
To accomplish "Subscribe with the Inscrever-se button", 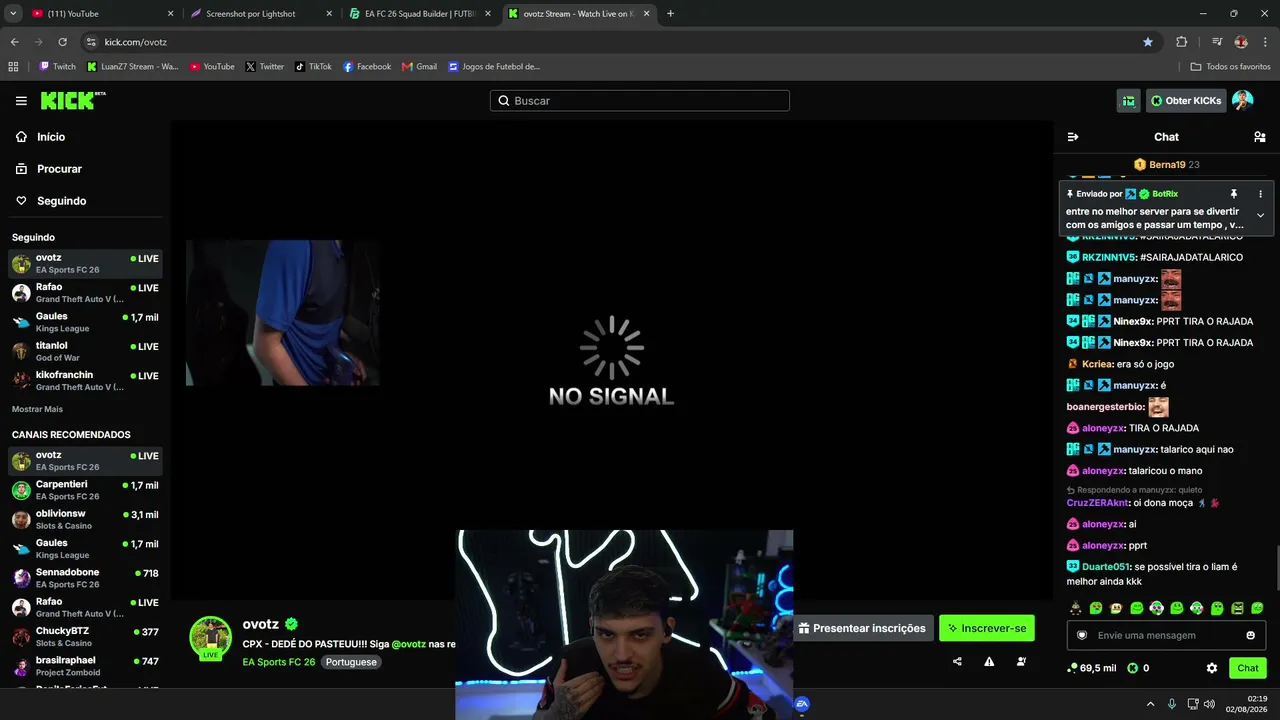I will 986,628.
